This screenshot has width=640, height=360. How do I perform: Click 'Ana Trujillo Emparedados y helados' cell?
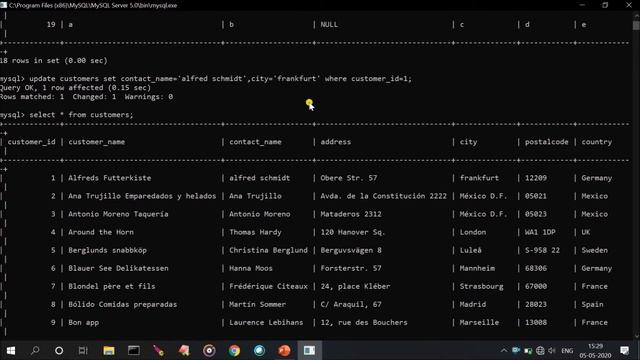coord(142,196)
